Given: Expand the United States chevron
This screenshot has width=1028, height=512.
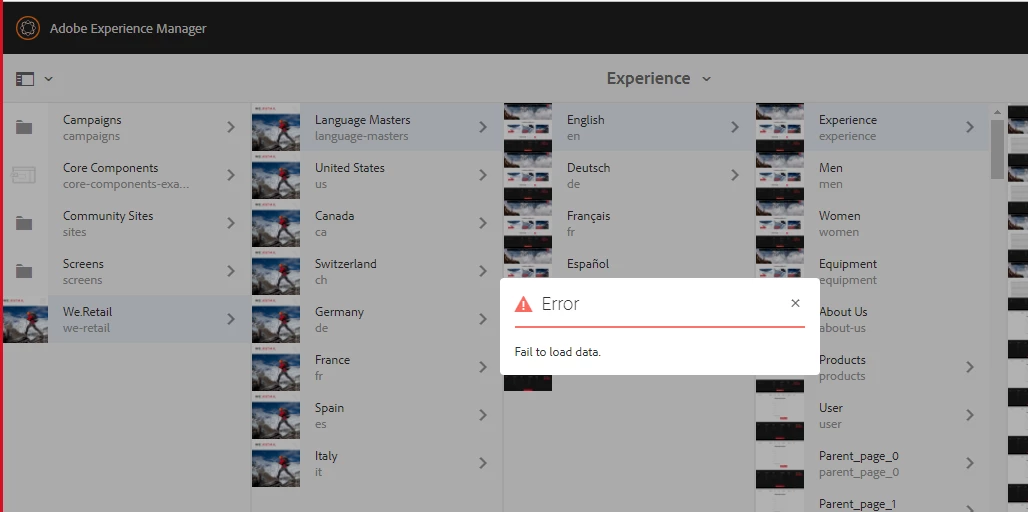Looking at the screenshot, I should (483, 175).
